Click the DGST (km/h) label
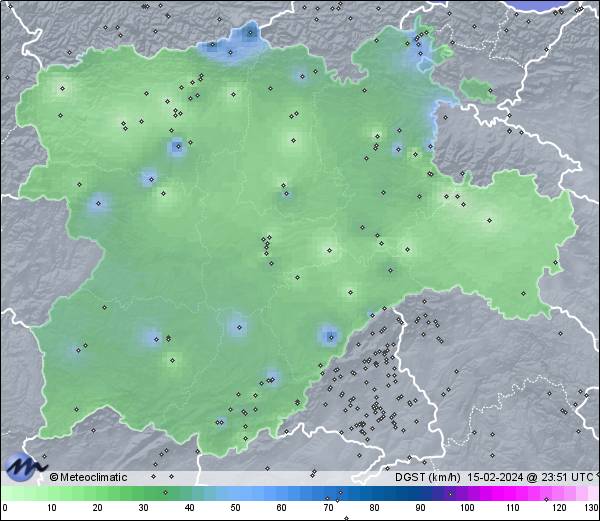This screenshot has width=600, height=521. (x=428, y=477)
